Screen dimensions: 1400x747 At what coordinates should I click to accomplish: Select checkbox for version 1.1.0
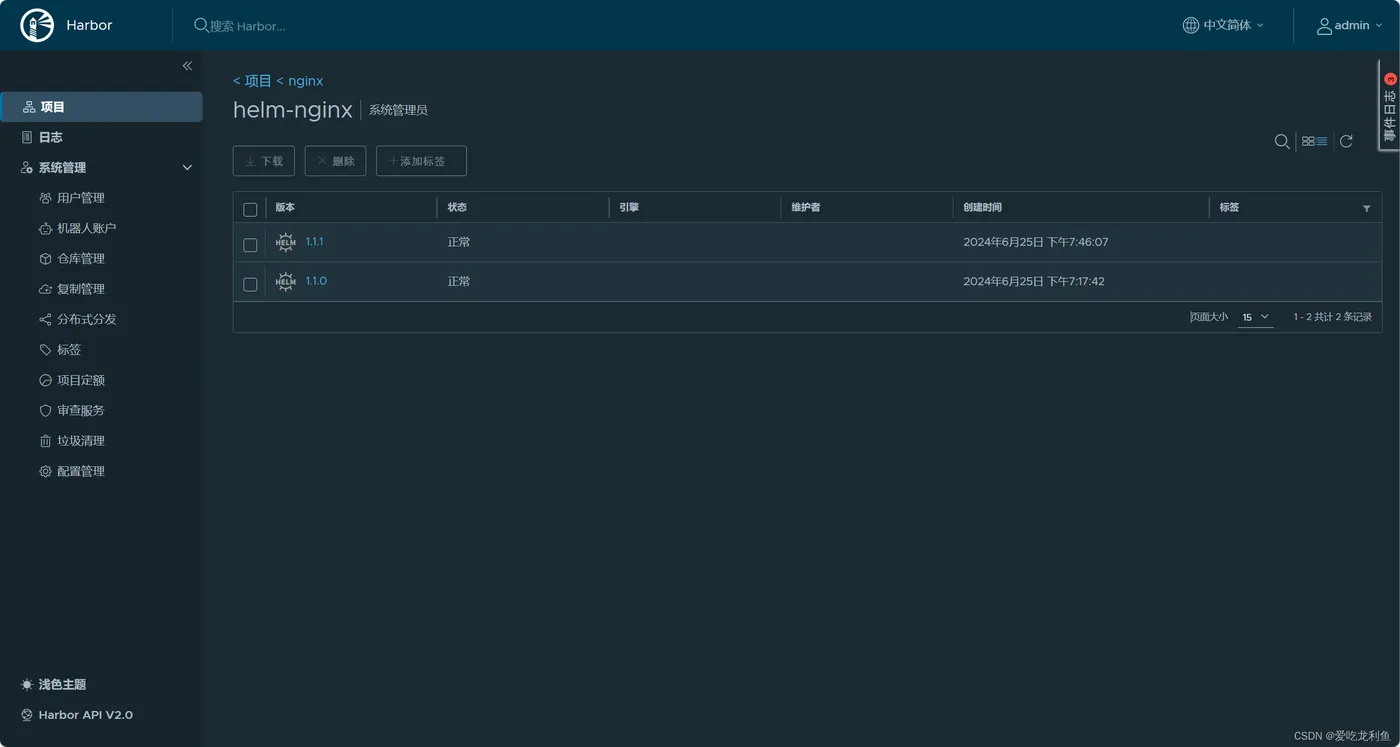click(x=250, y=285)
